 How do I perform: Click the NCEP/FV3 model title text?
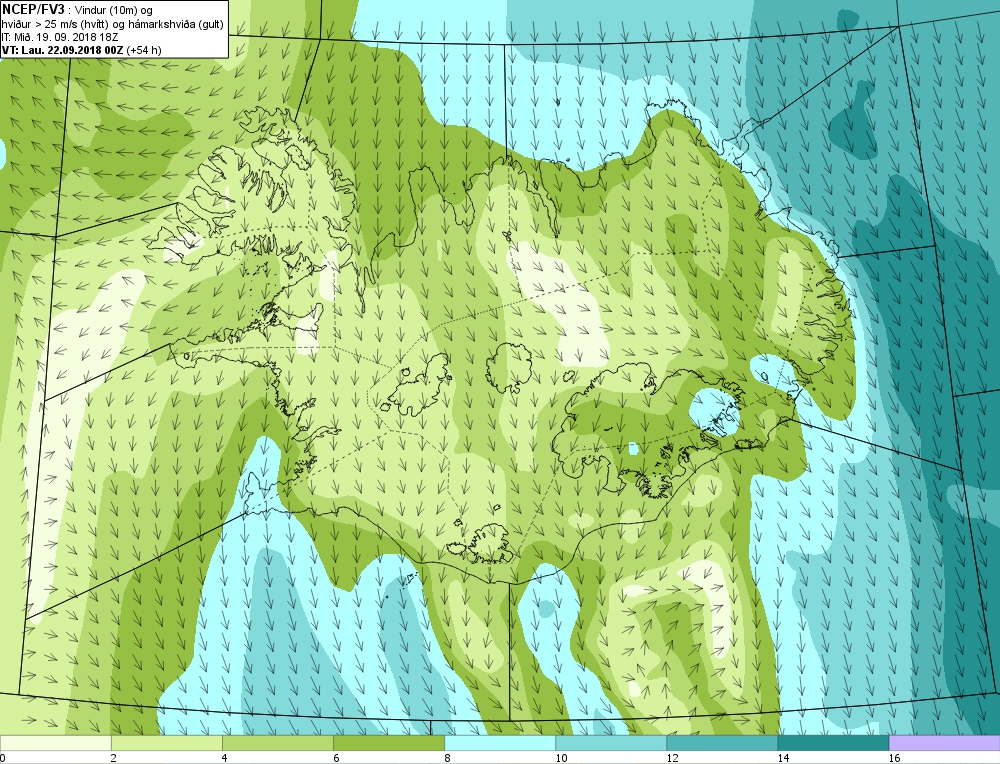coord(33,10)
